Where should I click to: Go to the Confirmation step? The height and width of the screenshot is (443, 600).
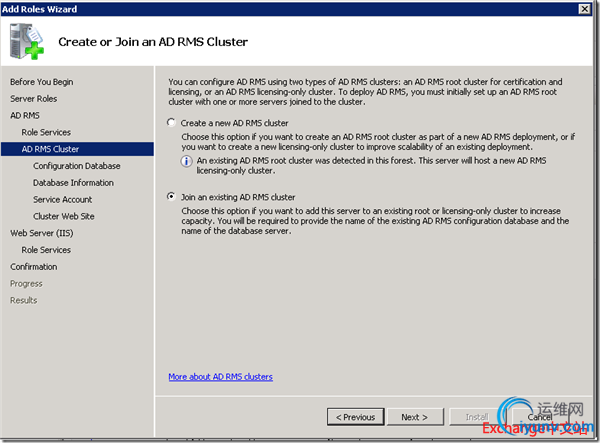[x=34, y=267]
